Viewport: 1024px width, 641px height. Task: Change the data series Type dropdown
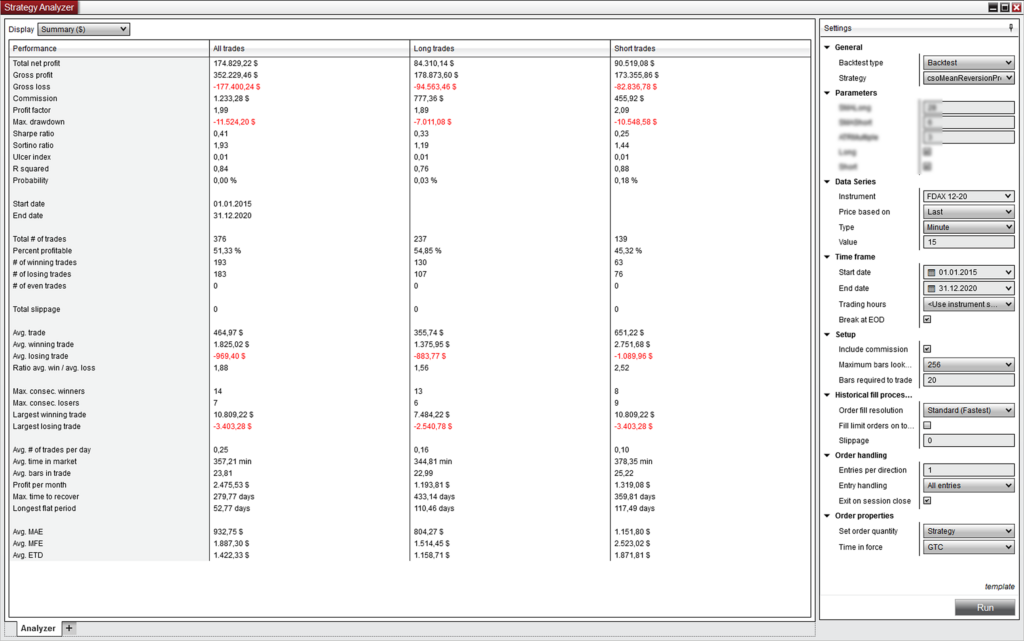(x=968, y=227)
